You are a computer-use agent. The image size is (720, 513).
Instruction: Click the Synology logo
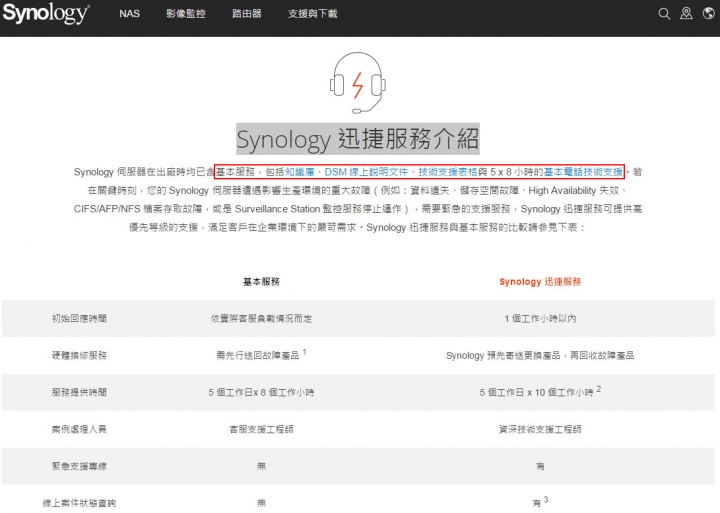[46, 13]
